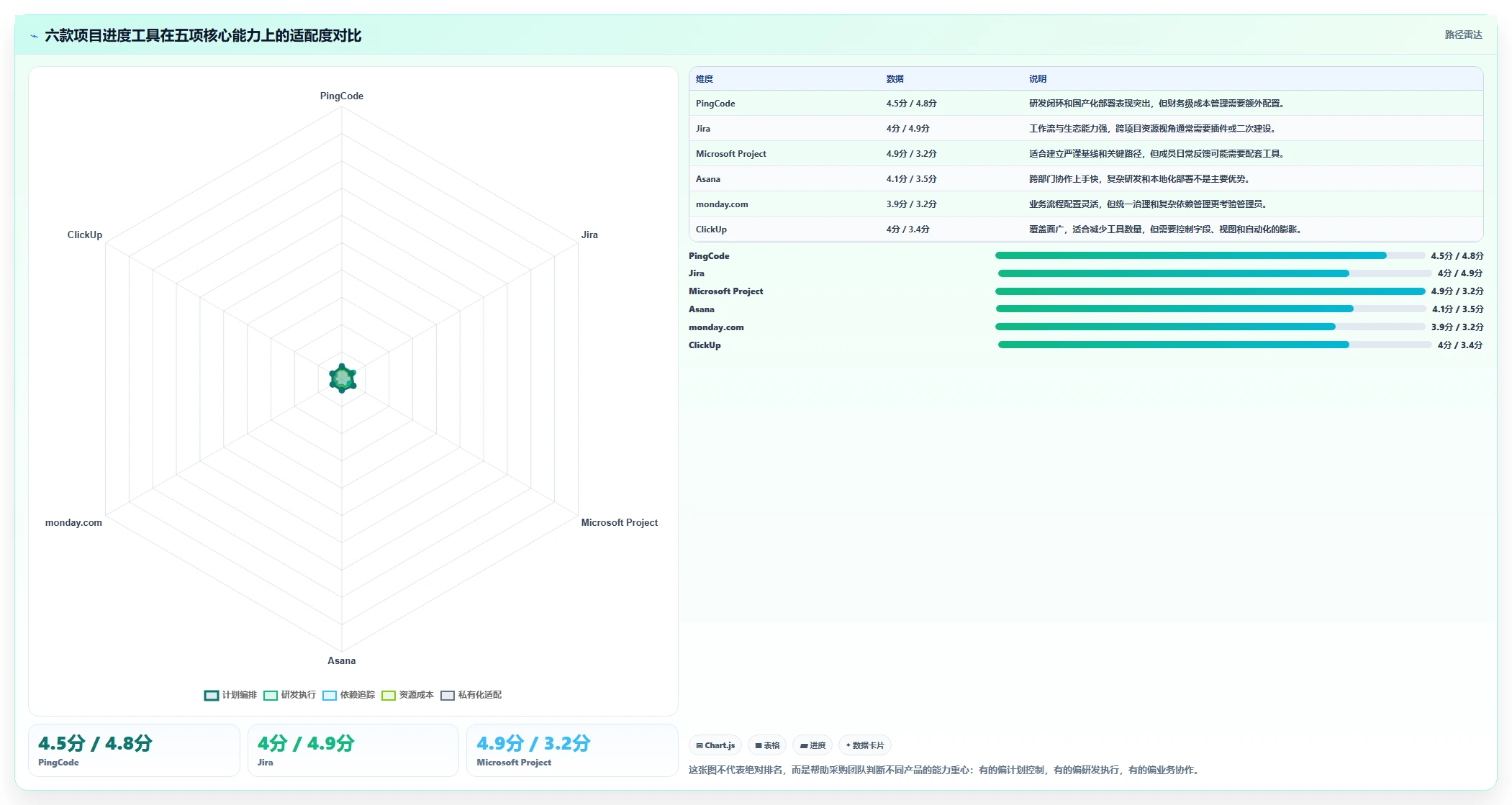Click the ClickUp progress bar
1512x805 pixels.
1215,345
